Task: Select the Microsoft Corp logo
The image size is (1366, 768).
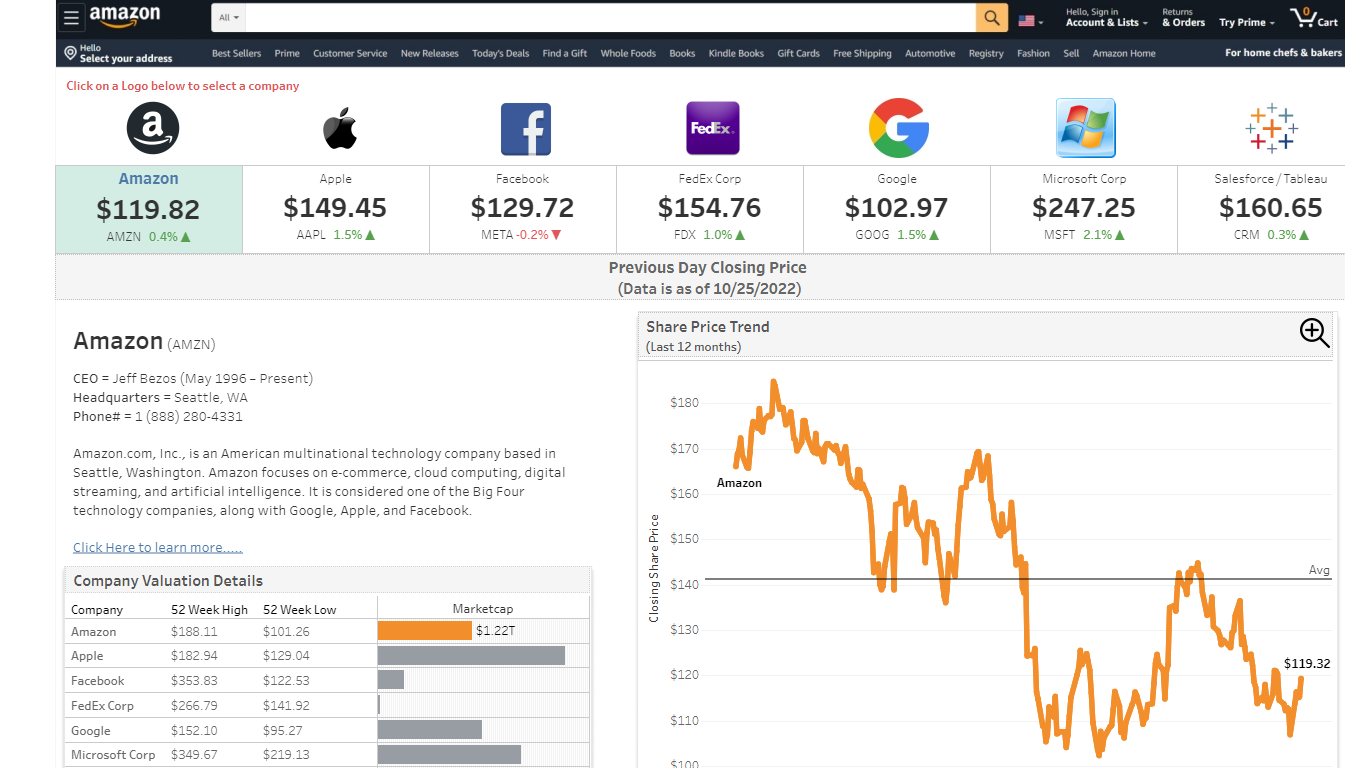Action: [1085, 128]
